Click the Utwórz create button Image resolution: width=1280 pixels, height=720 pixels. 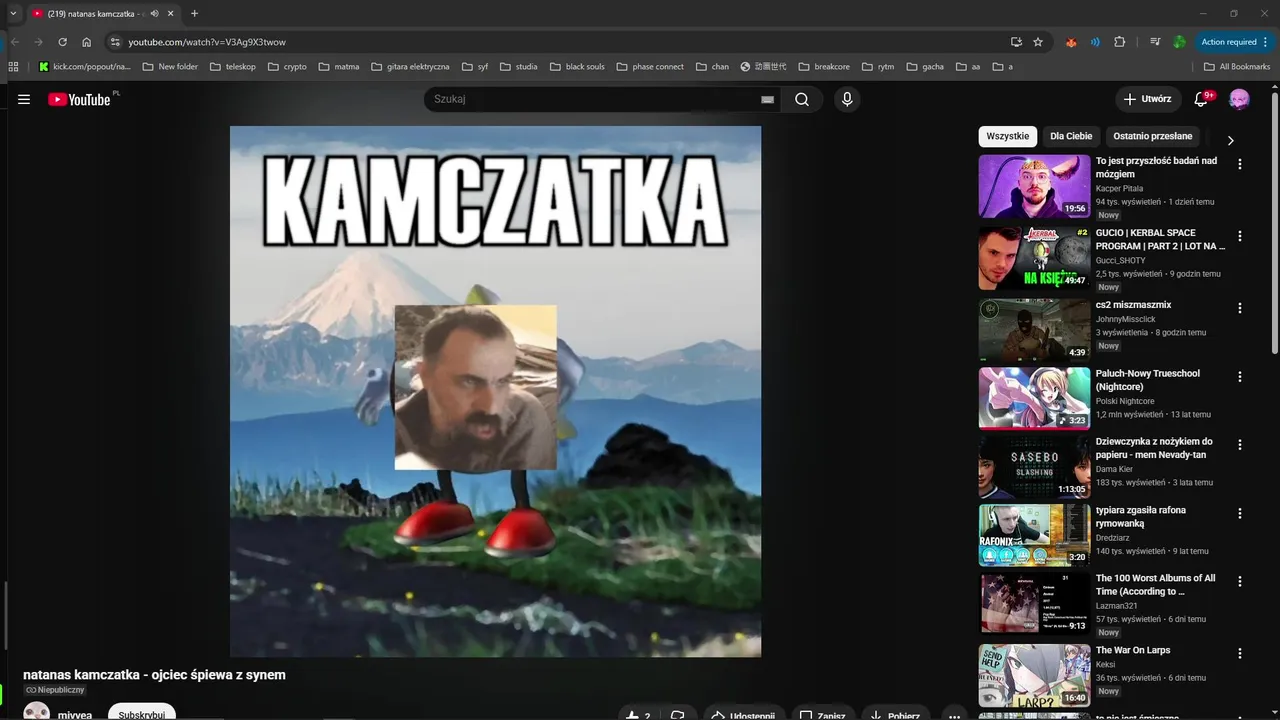click(x=1146, y=99)
